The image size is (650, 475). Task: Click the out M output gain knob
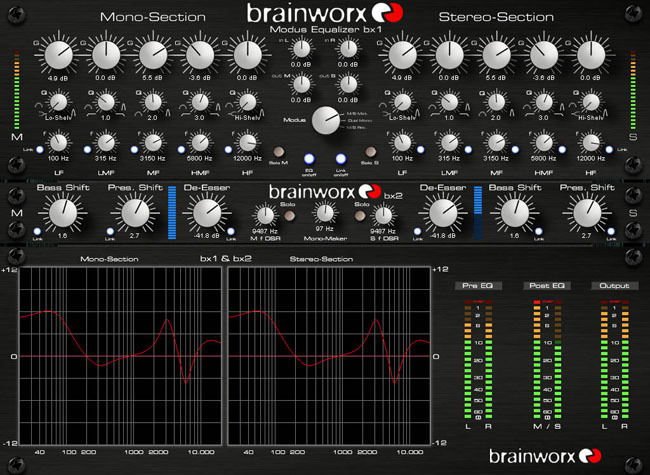[301, 85]
